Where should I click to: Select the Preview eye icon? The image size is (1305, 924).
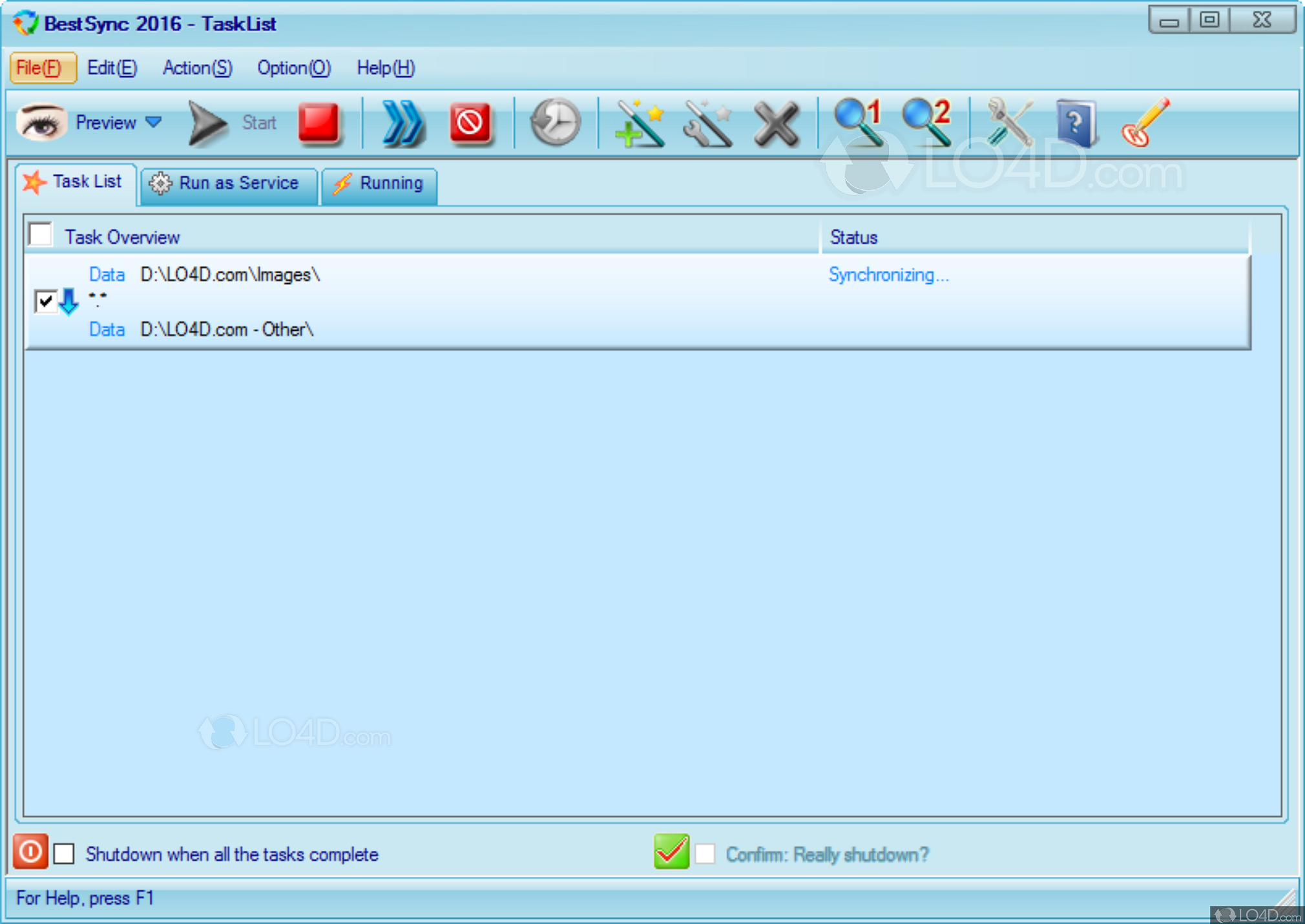click(x=40, y=122)
